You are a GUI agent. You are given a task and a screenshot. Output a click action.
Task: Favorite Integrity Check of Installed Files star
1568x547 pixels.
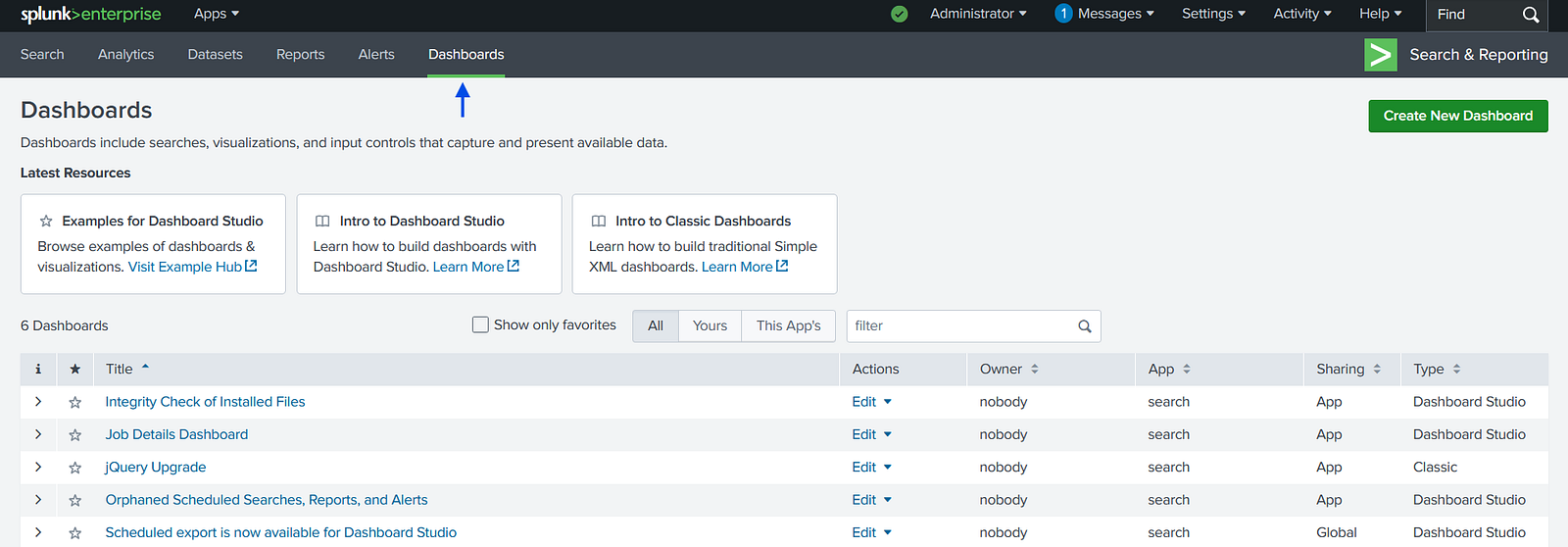75,402
